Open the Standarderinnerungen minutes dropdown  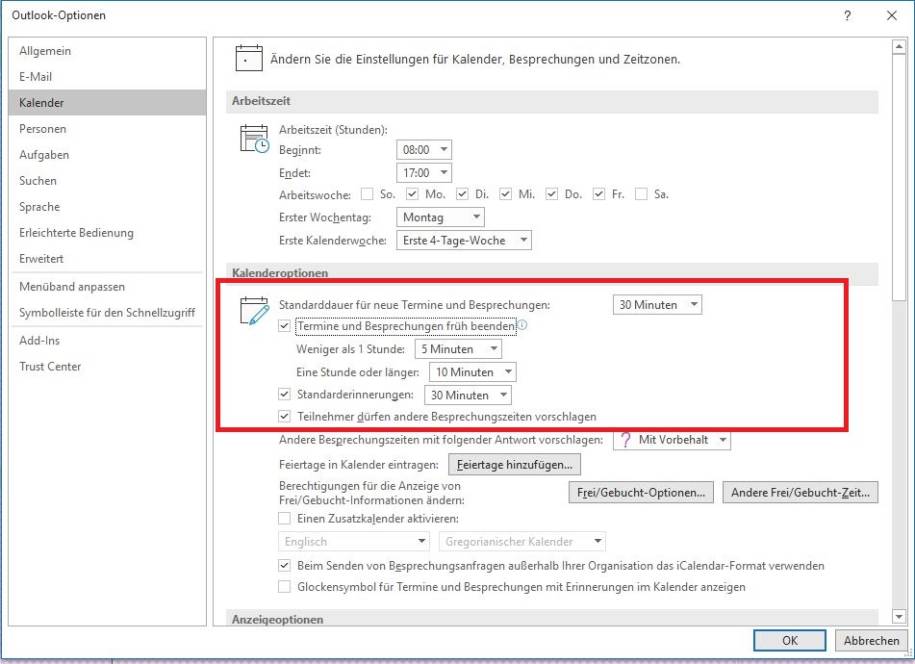click(x=467, y=395)
